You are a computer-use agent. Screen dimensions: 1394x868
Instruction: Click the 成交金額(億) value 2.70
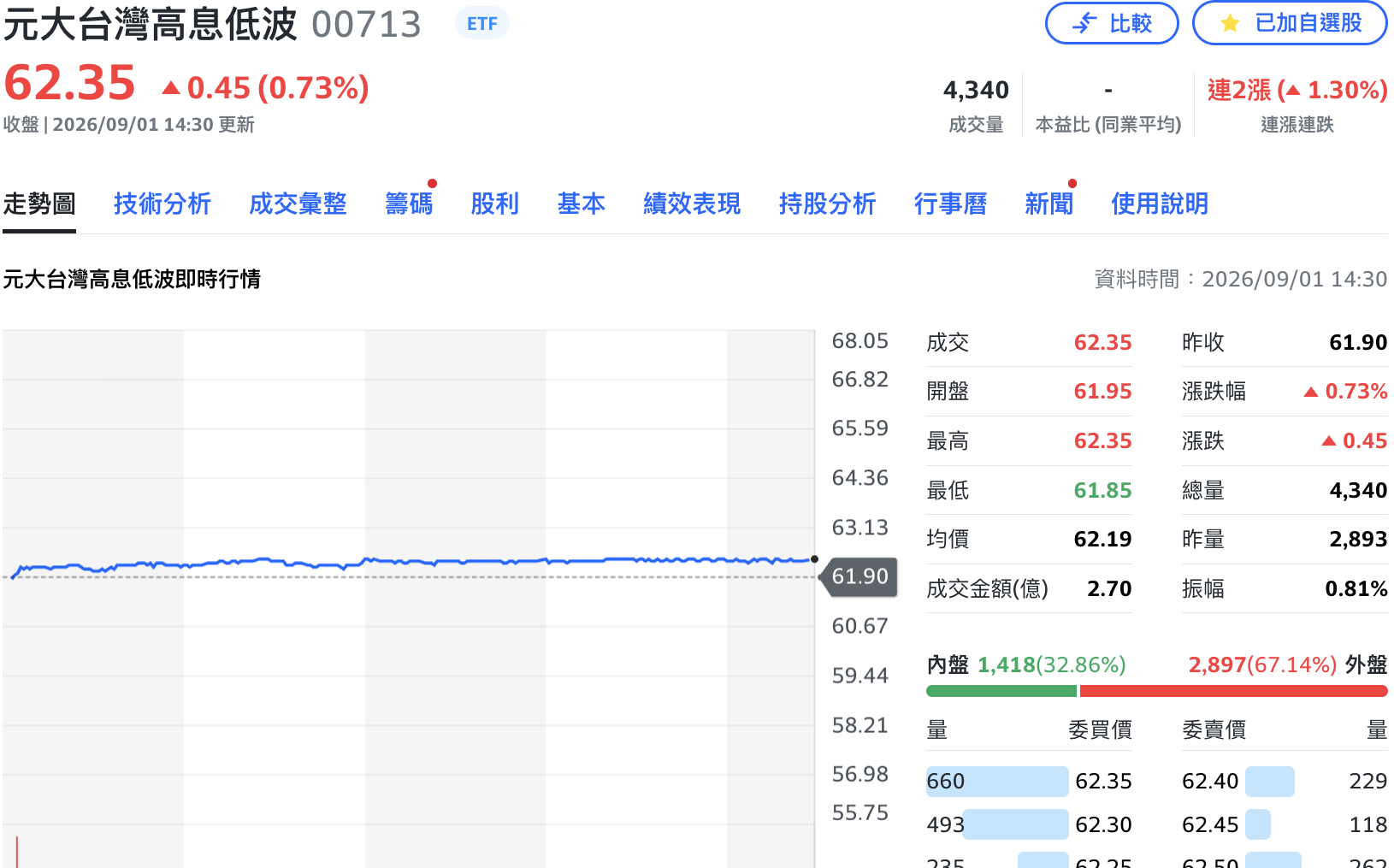[x=1109, y=589]
